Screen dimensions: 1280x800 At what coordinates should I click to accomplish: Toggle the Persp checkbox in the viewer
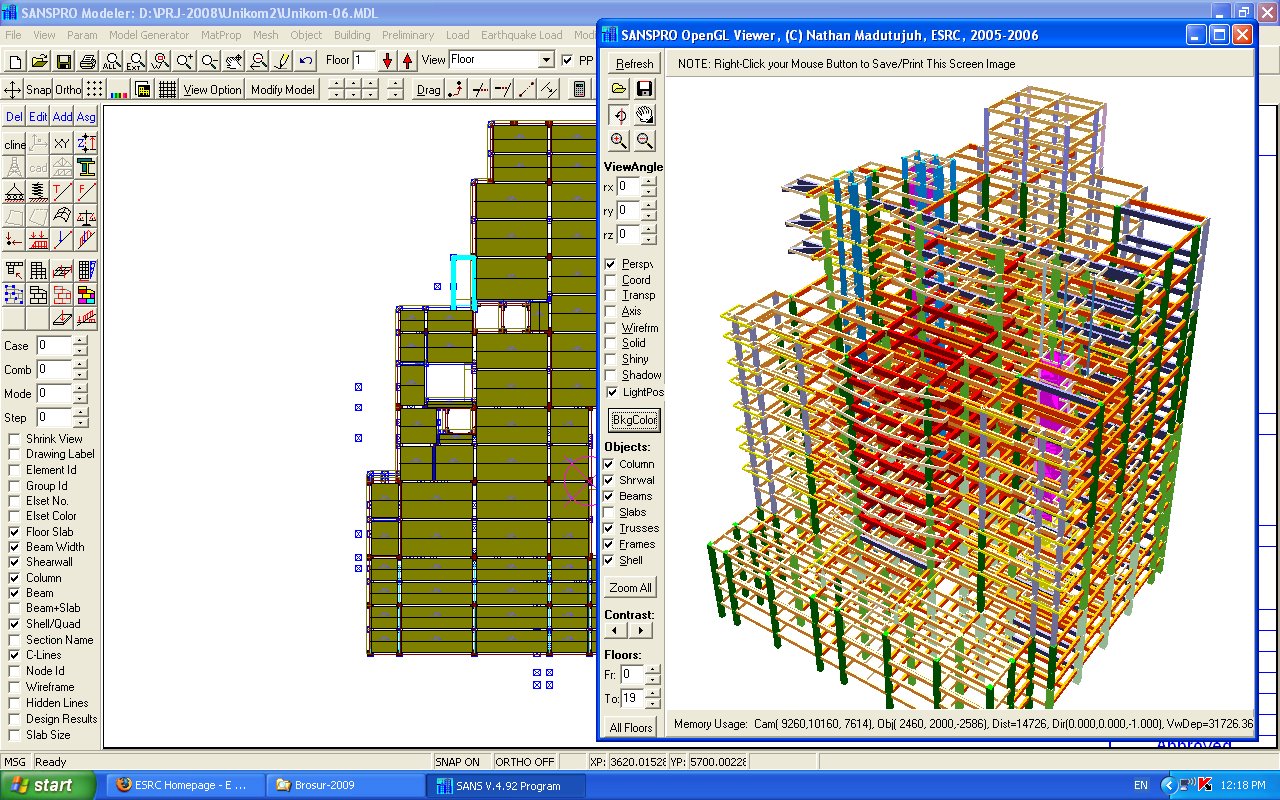click(611, 264)
